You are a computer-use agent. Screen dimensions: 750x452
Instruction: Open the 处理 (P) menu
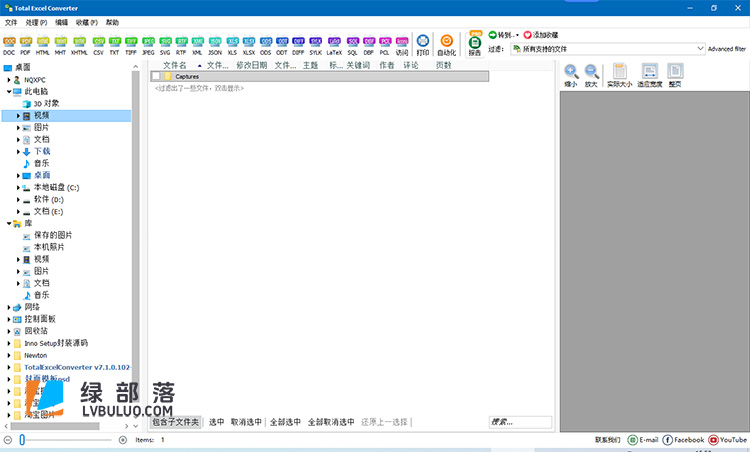coord(36,22)
